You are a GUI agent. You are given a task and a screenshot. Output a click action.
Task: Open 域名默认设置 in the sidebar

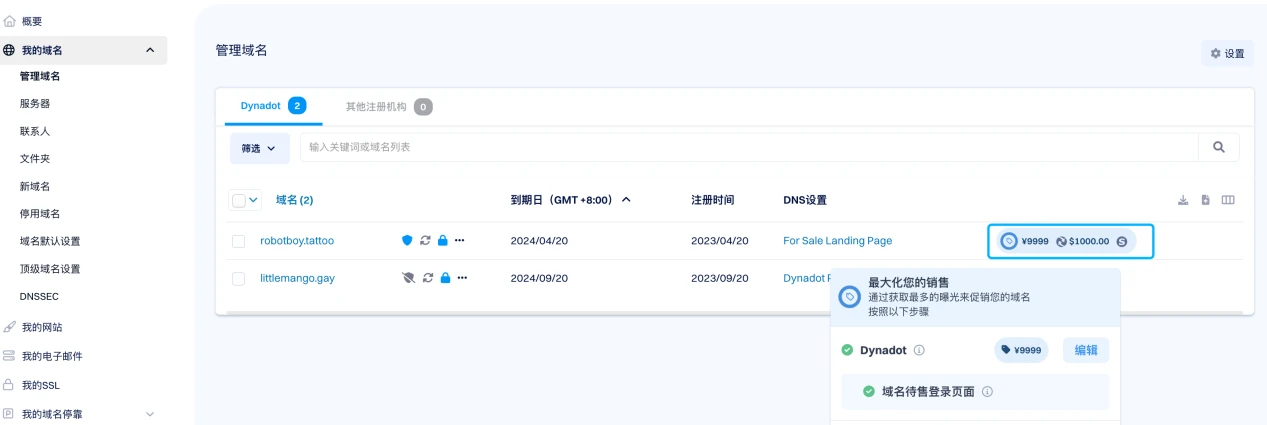[x=50, y=241]
